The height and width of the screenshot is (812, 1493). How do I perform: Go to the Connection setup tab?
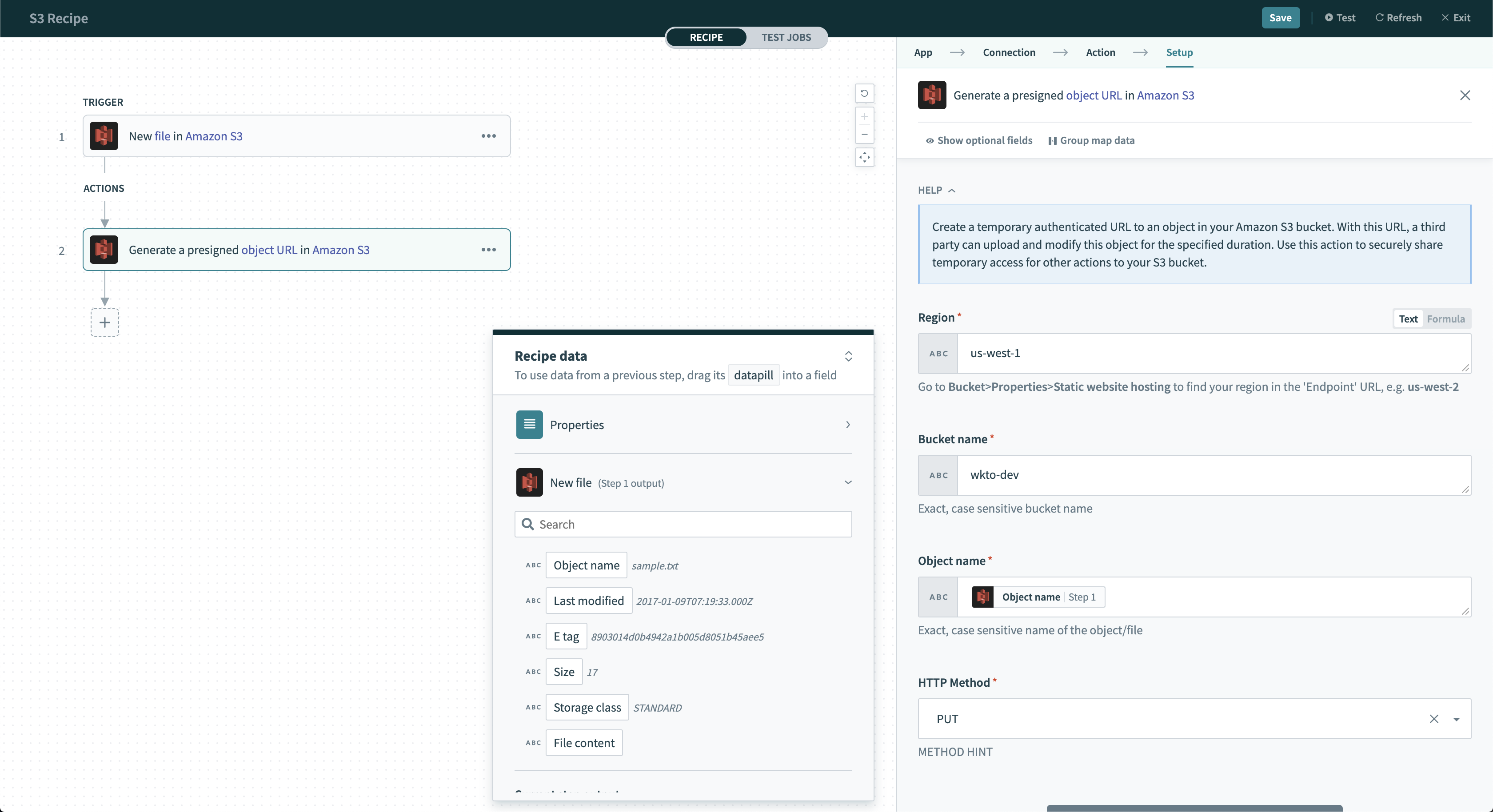[x=1009, y=52]
